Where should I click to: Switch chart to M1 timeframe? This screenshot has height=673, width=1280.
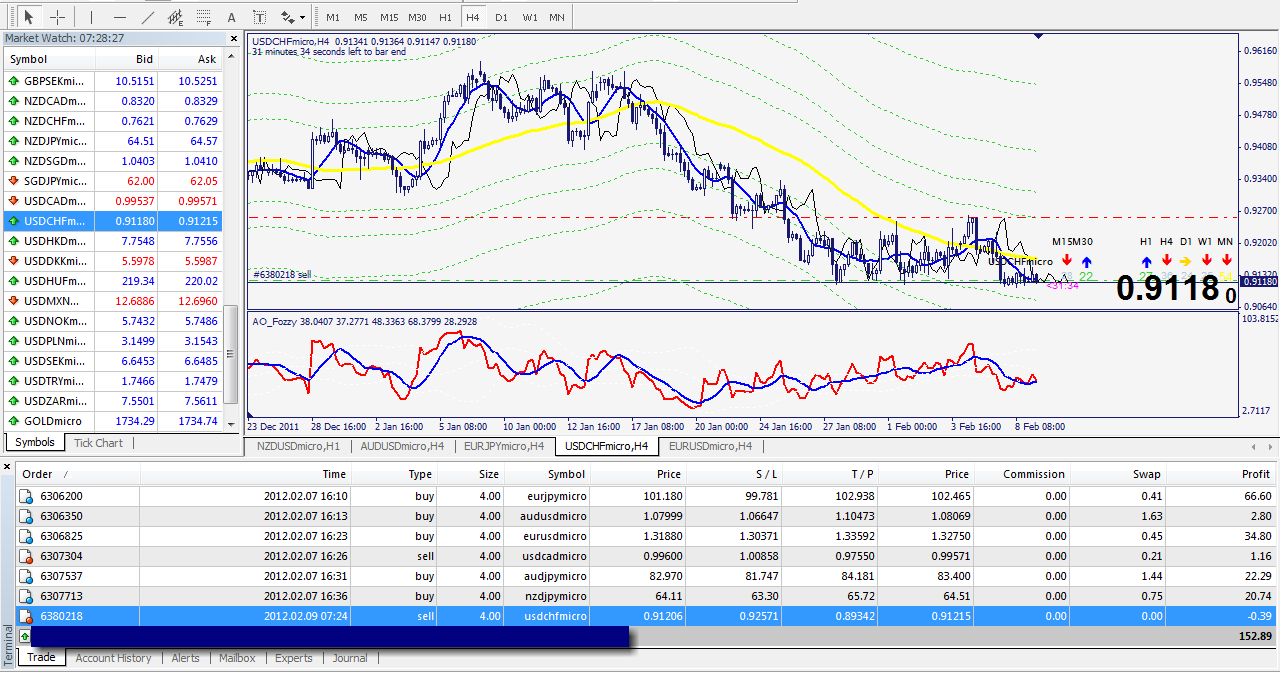click(x=333, y=17)
